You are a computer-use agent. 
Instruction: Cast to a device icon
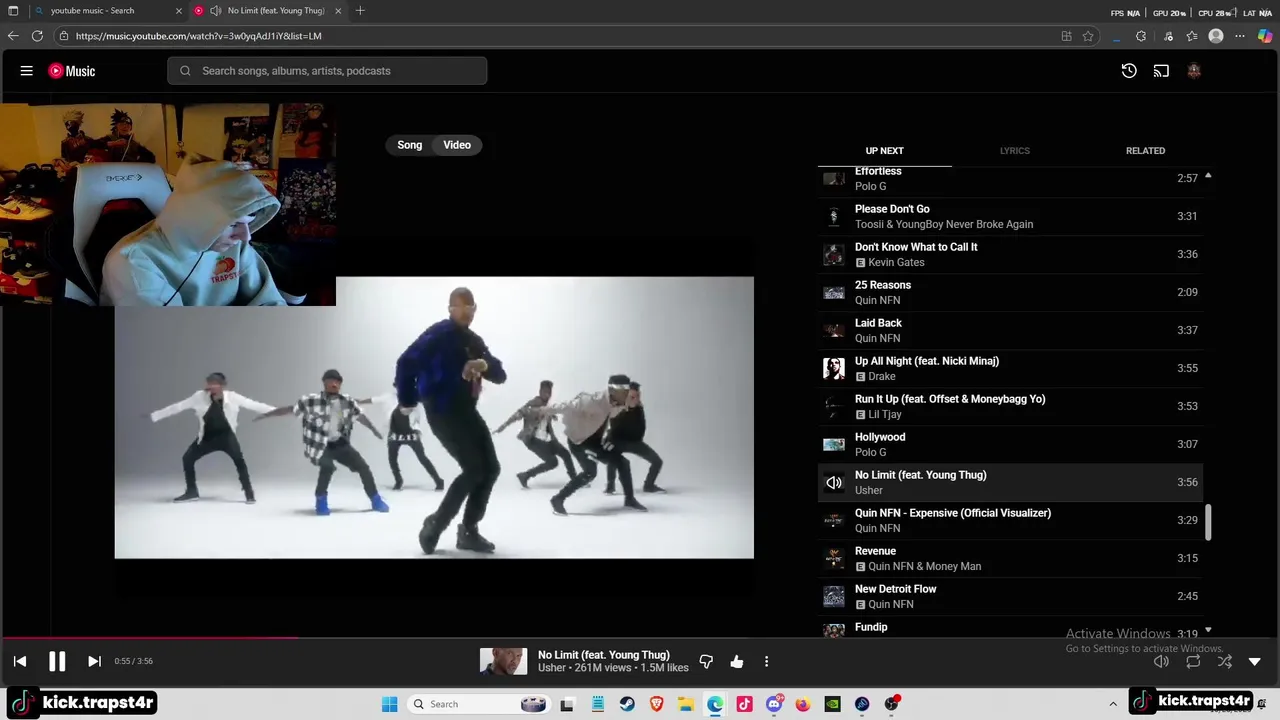coord(1161,71)
